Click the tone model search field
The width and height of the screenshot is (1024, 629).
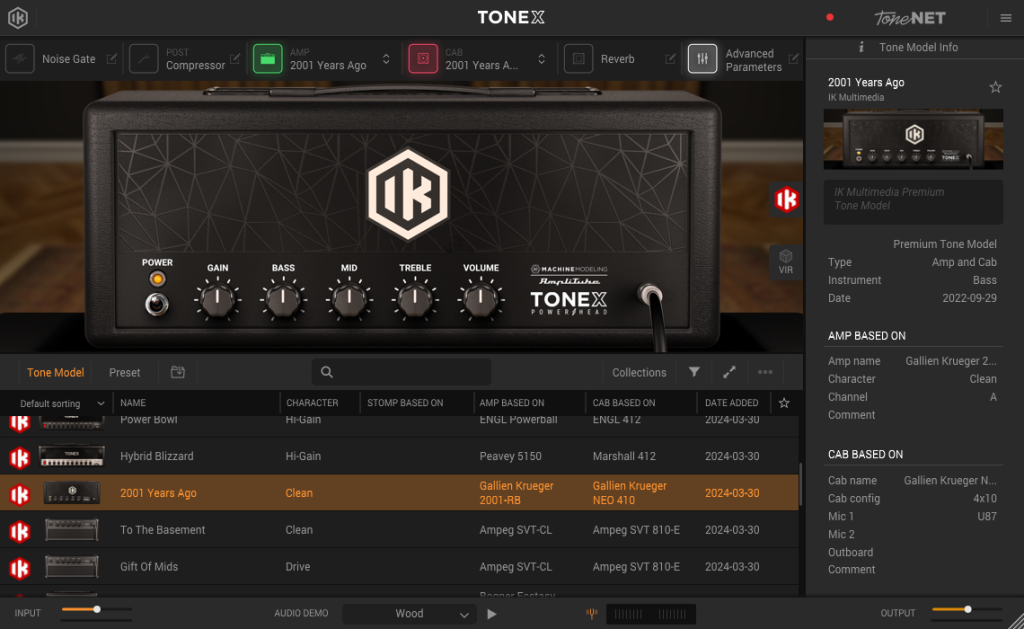click(x=402, y=372)
